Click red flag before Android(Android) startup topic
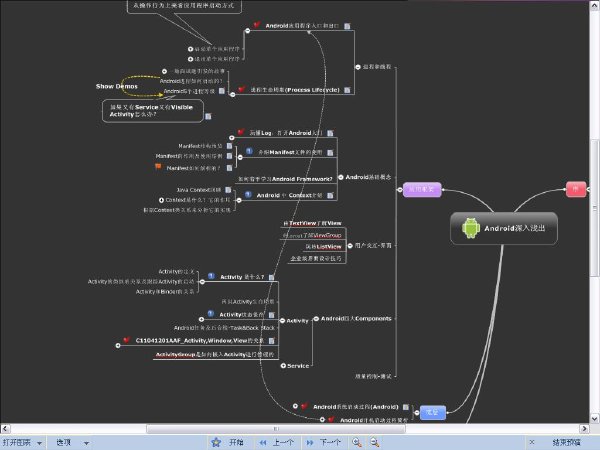This screenshot has height=450, width=600. tap(305, 406)
